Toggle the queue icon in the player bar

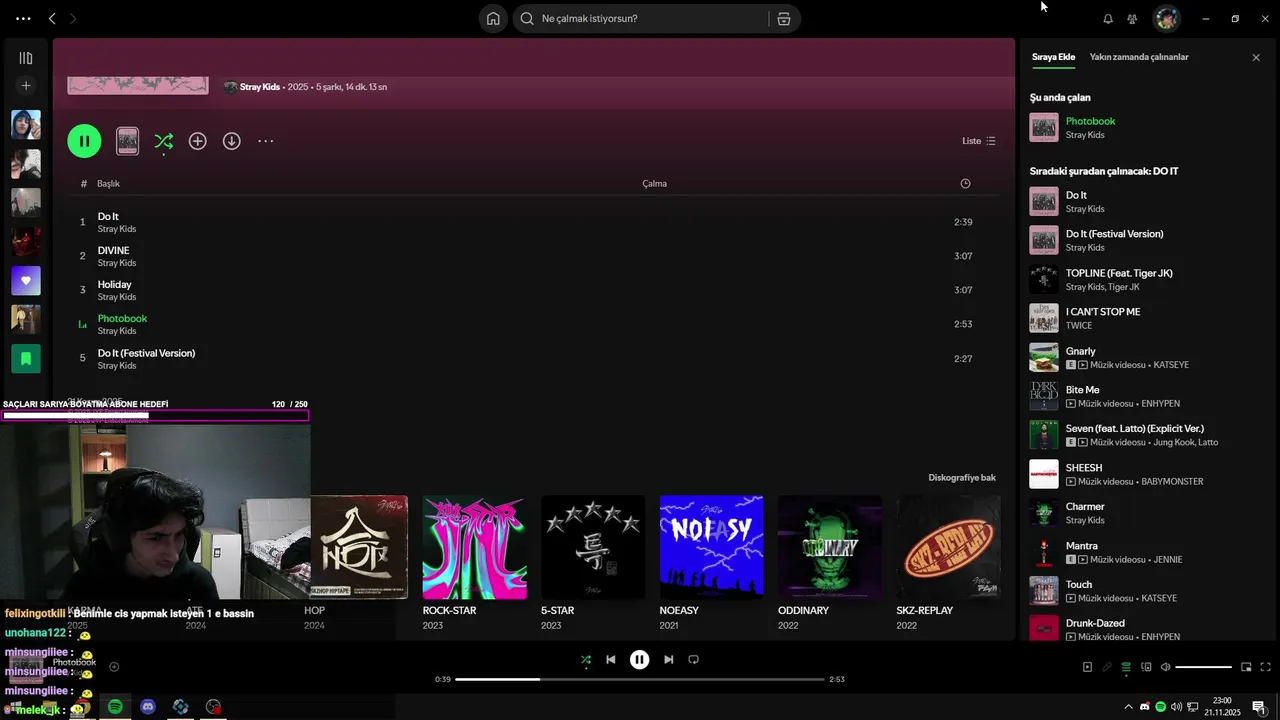click(1126, 667)
